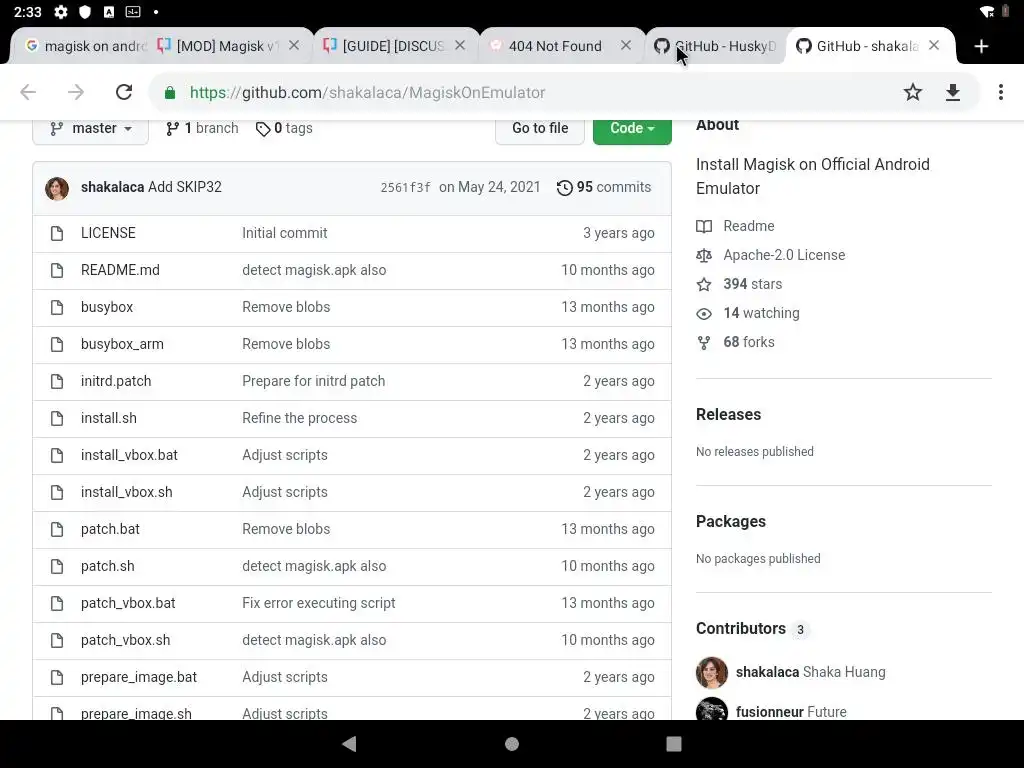Bookmark this page with the star icon
Viewport: 1024px width, 768px height.
point(912,92)
